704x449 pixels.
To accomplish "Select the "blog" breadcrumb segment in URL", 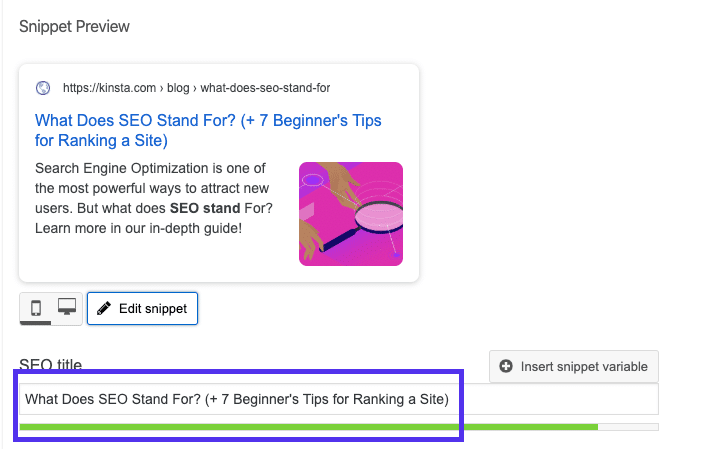I will tap(173, 88).
